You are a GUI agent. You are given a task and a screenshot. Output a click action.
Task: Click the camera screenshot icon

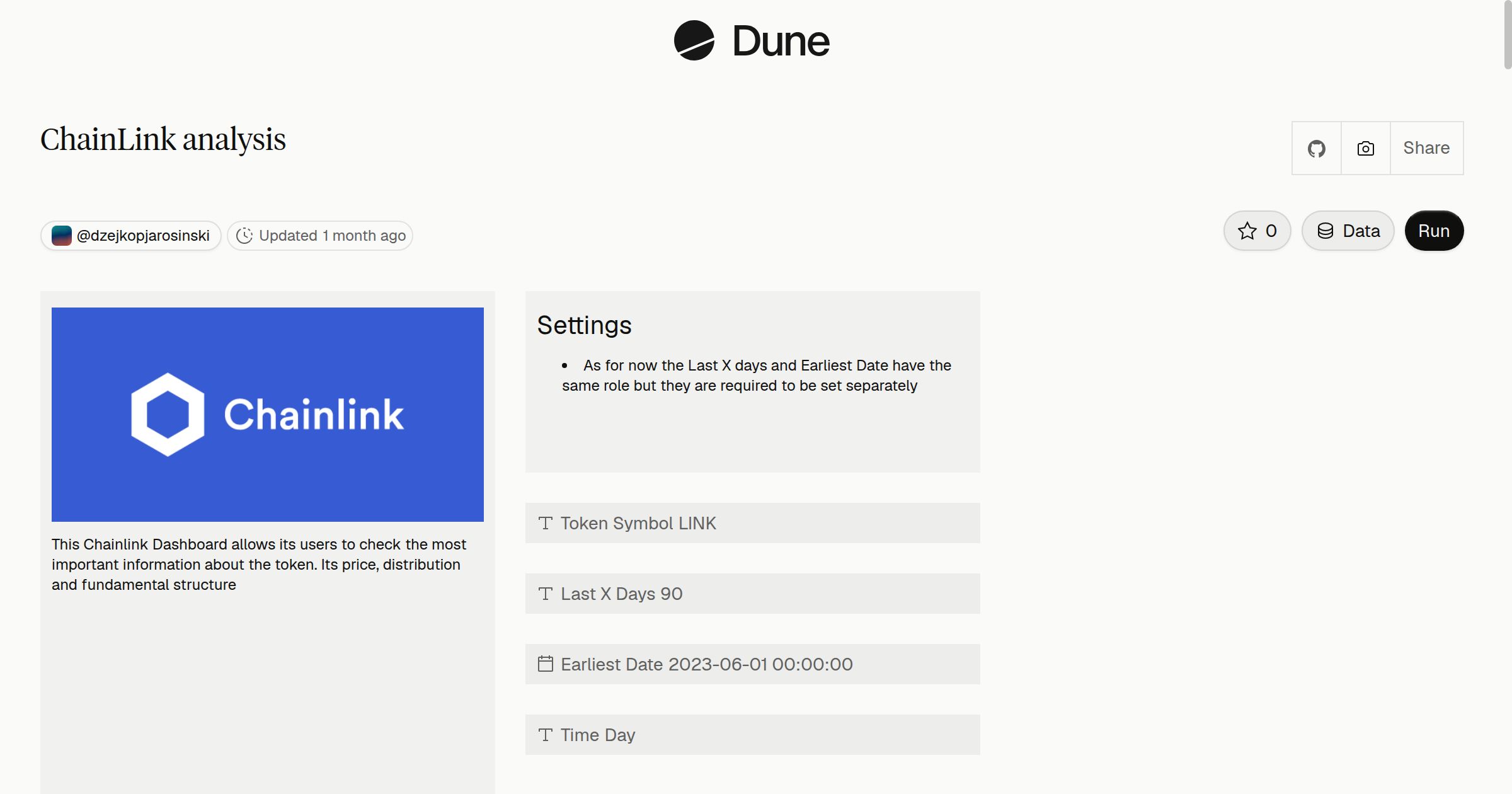1365,148
